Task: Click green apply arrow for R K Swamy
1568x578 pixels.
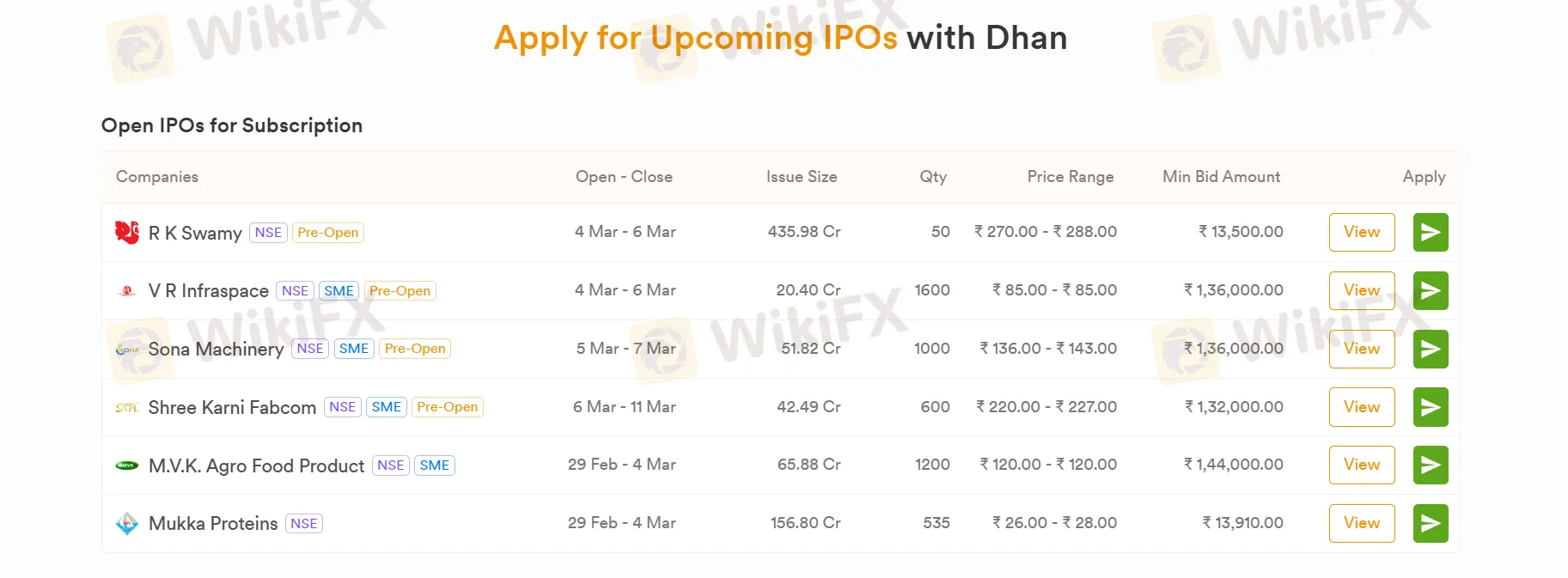Action: (x=1430, y=232)
